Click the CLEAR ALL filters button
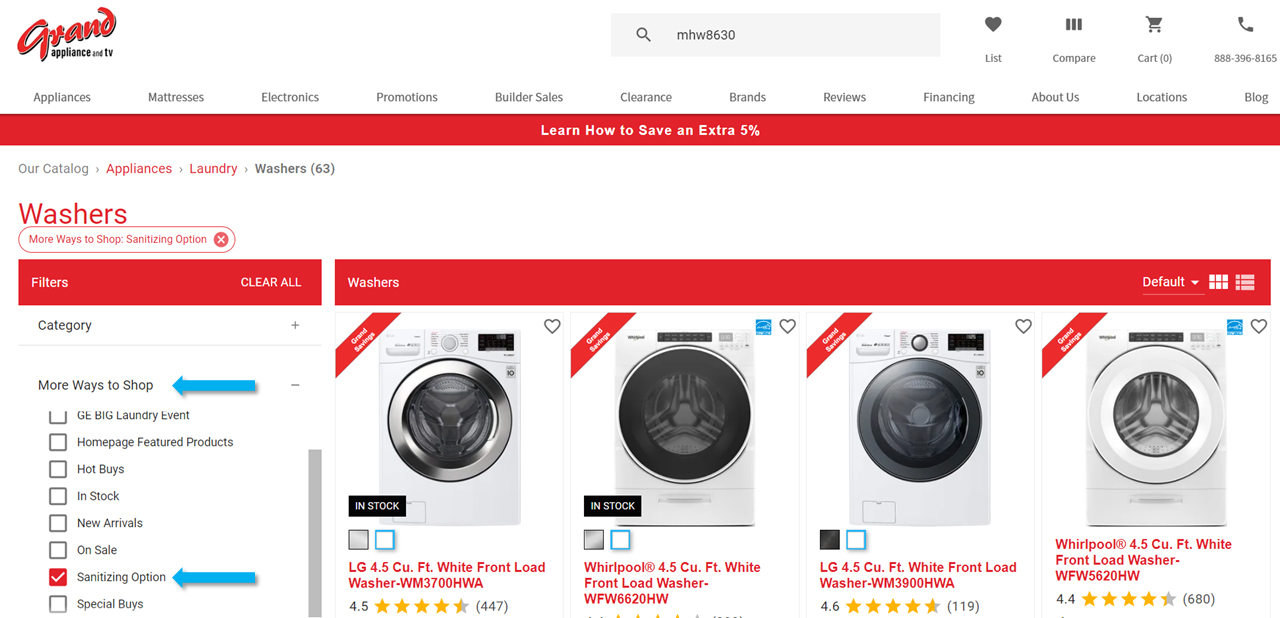The width and height of the screenshot is (1280, 618). [271, 282]
